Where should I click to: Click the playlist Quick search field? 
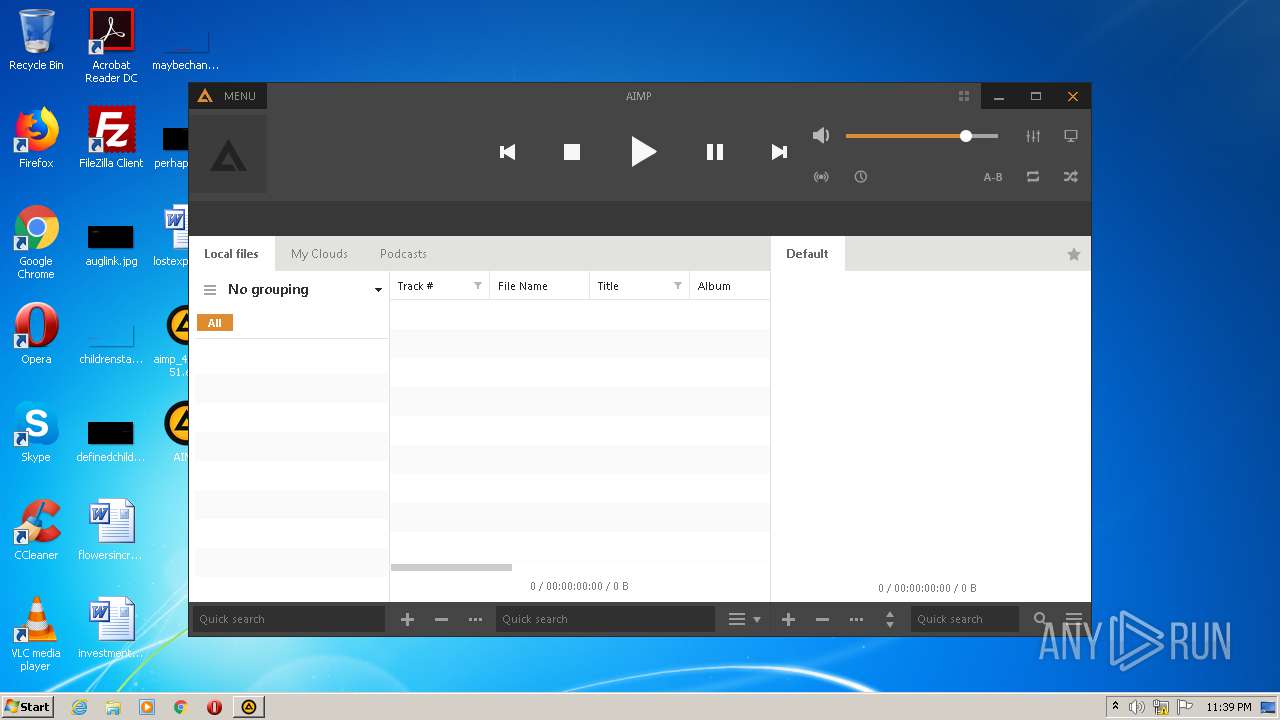point(964,619)
